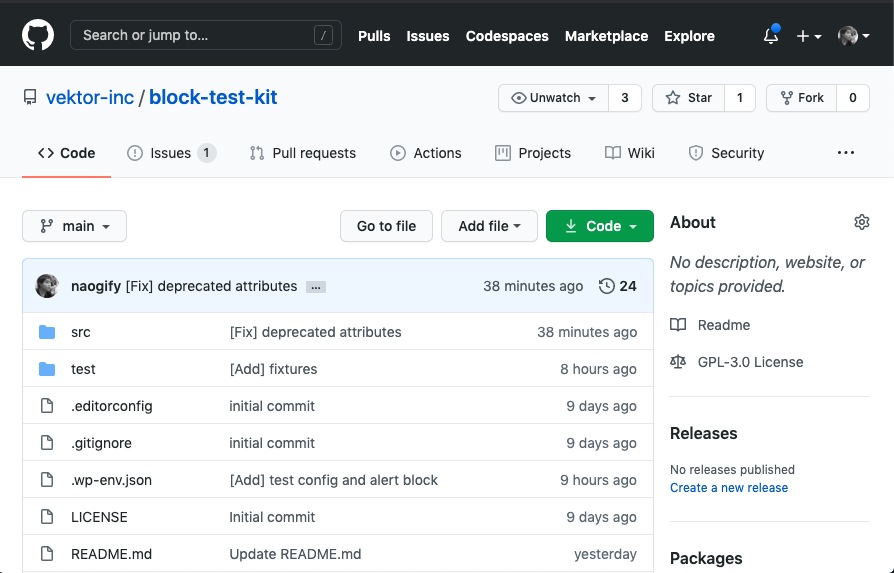
Task: Open the Actions tab
Action: point(426,153)
